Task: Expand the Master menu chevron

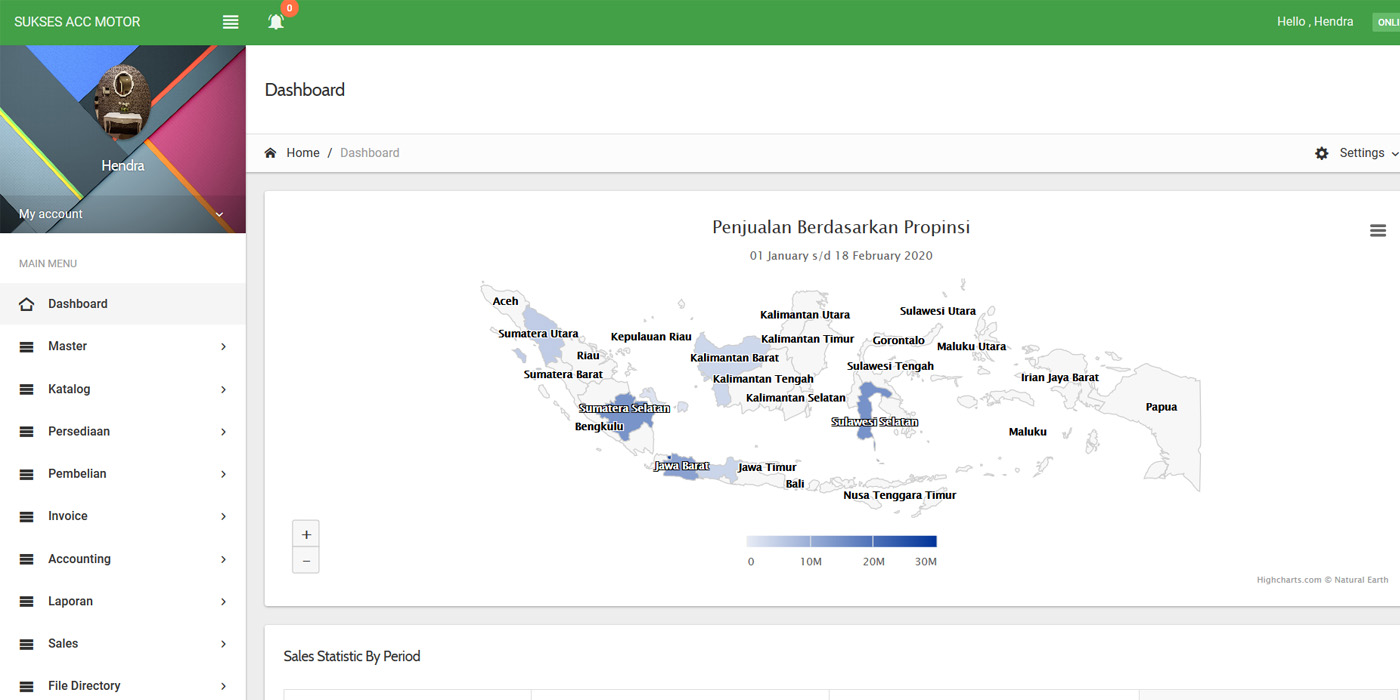Action: click(x=223, y=347)
